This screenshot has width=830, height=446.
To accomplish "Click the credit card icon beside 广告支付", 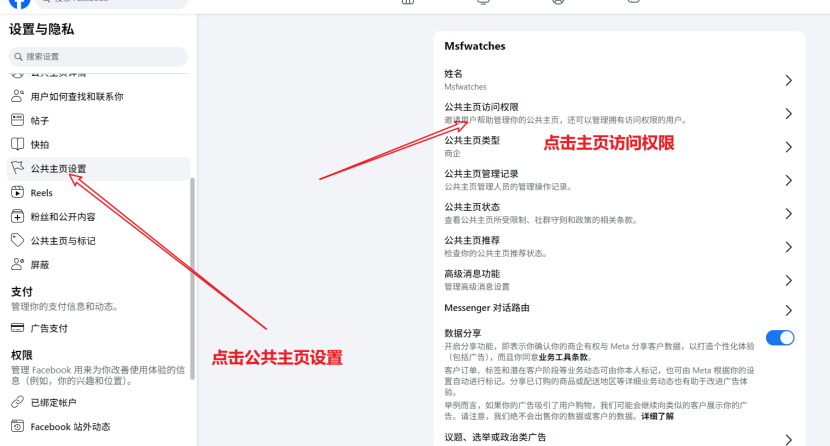I will point(17,328).
